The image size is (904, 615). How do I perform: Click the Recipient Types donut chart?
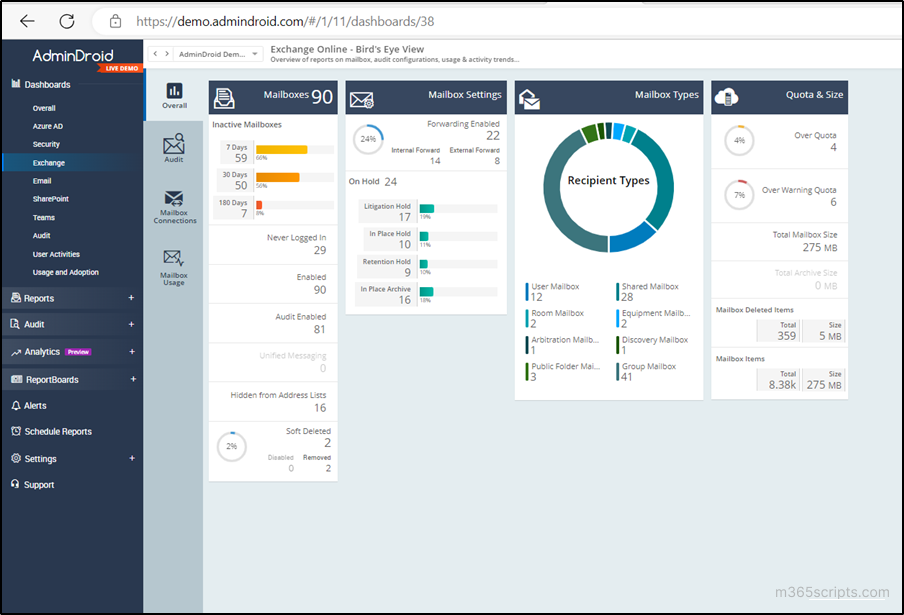pyautogui.click(x=608, y=187)
